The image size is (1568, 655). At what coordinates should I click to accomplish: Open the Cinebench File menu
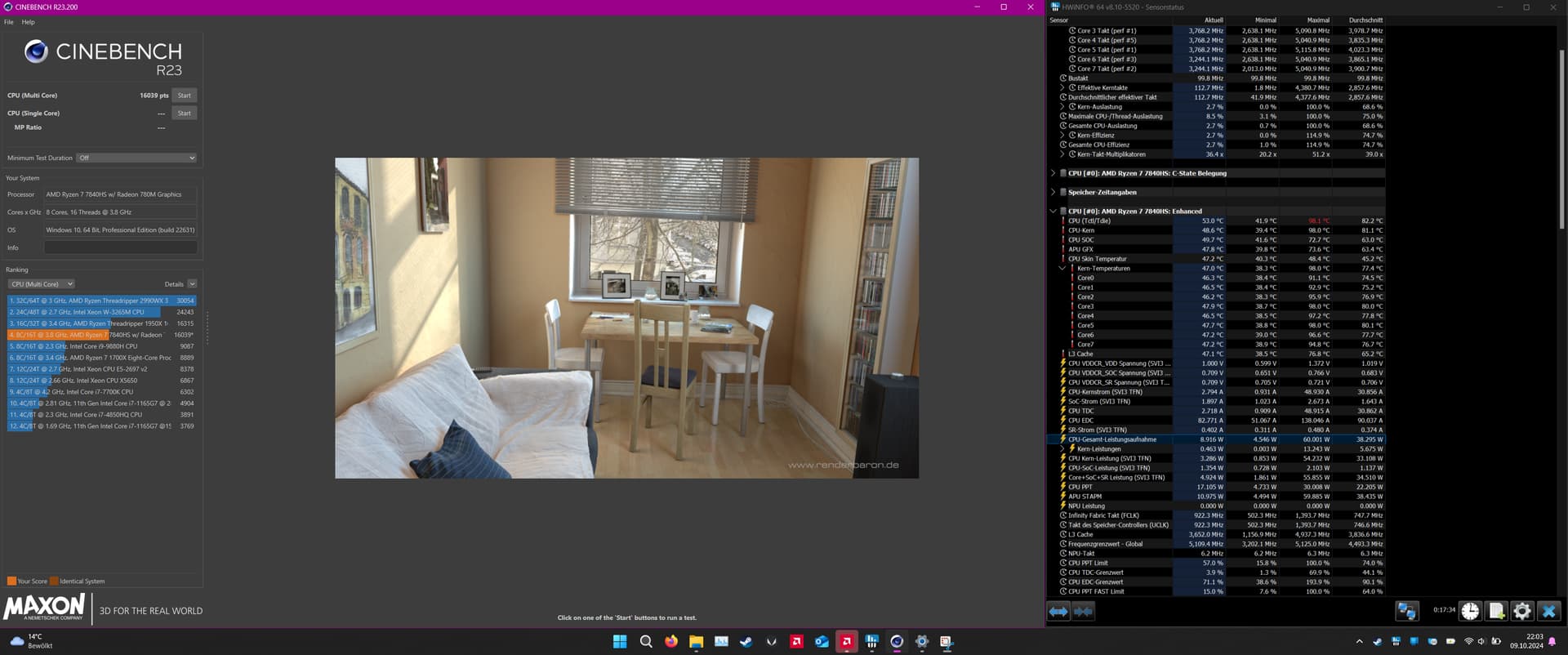click(9, 22)
